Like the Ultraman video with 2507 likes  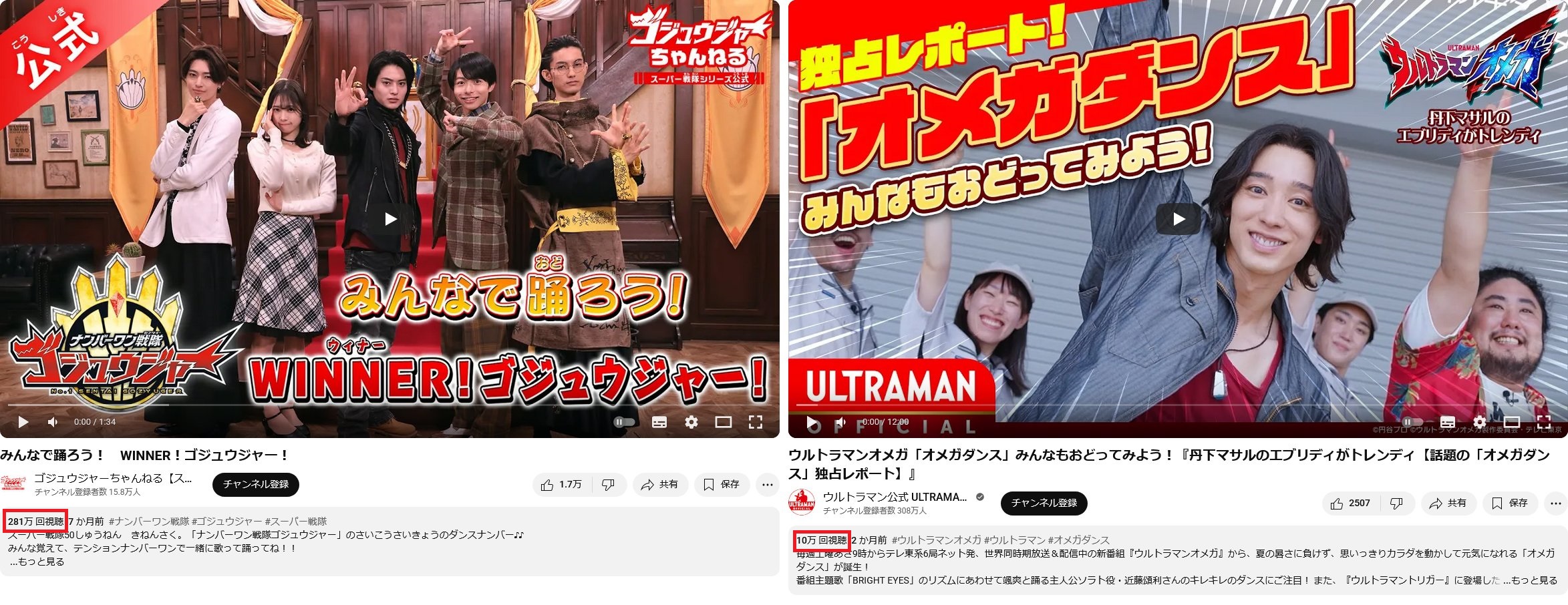(x=1350, y=503)
